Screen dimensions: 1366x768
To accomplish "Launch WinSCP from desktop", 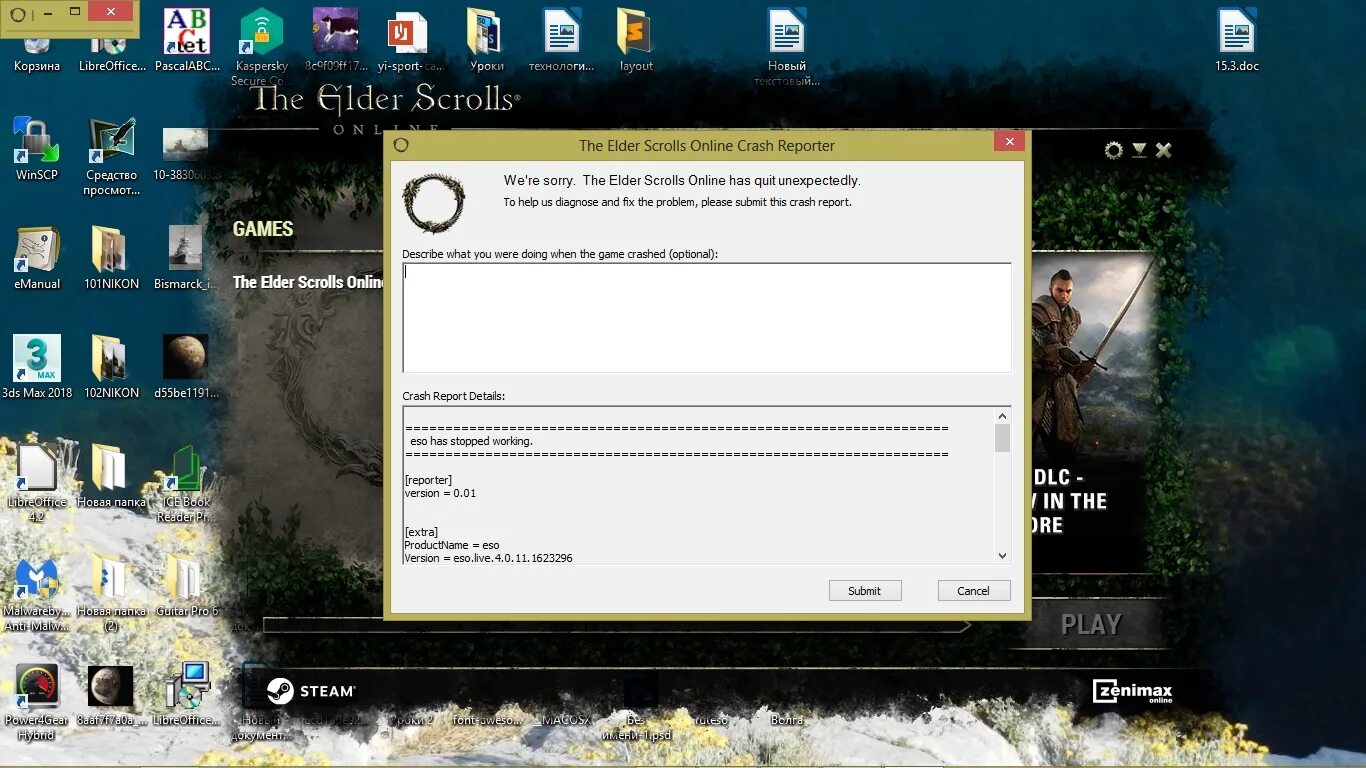I will tap(37, 149).
